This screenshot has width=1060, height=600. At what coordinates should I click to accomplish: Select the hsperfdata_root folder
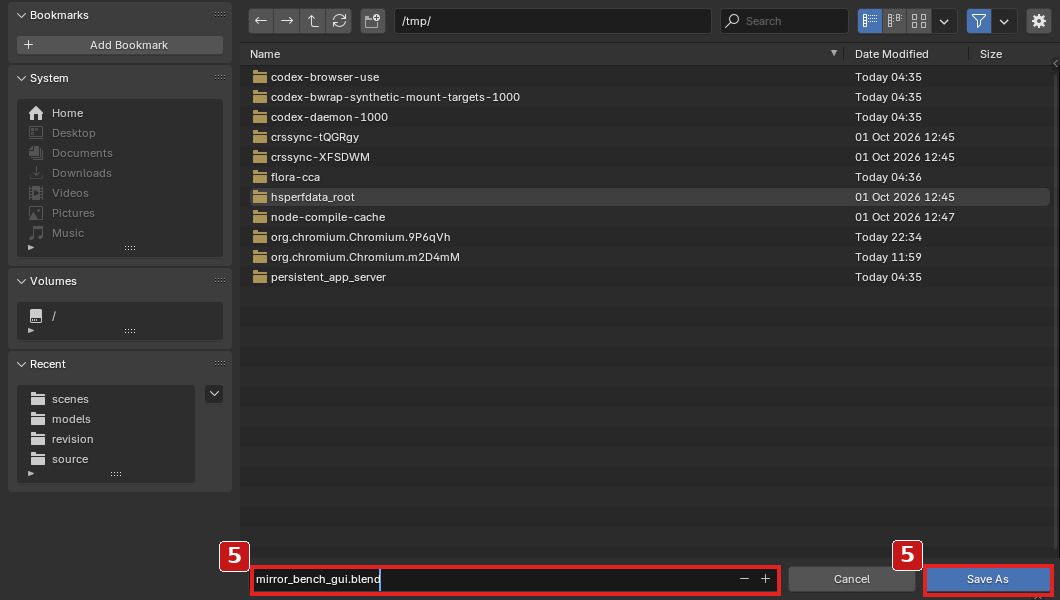tap(649, 197)
